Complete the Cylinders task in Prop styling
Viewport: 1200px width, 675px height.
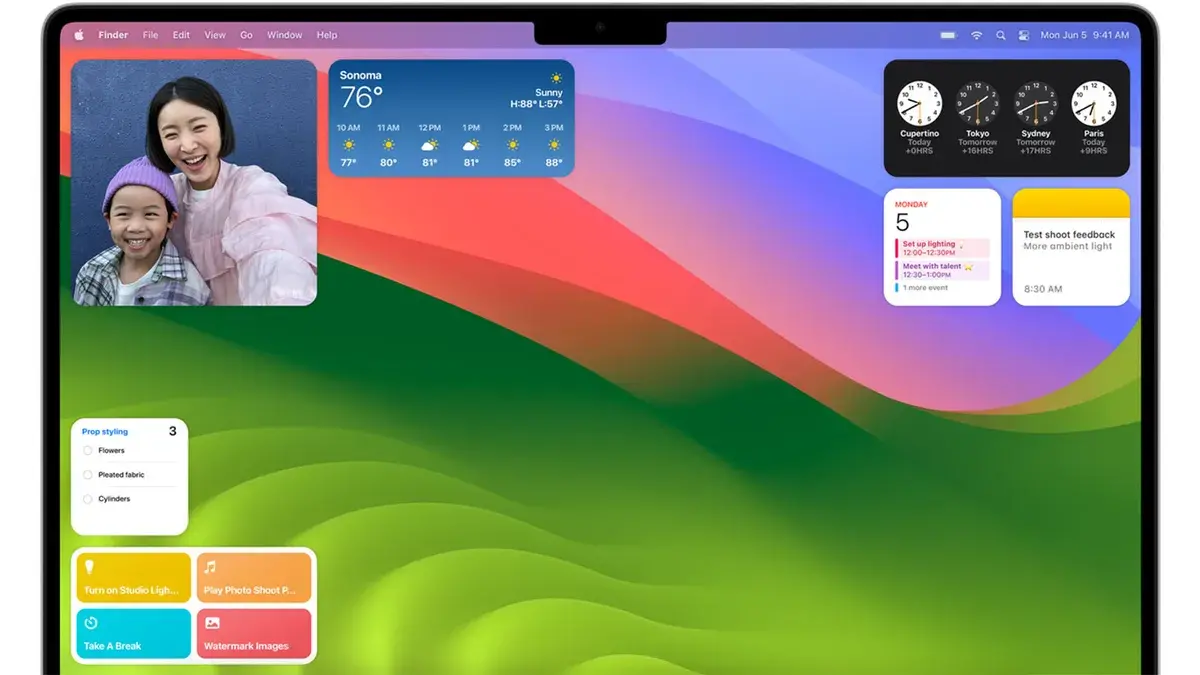point(87,498)
